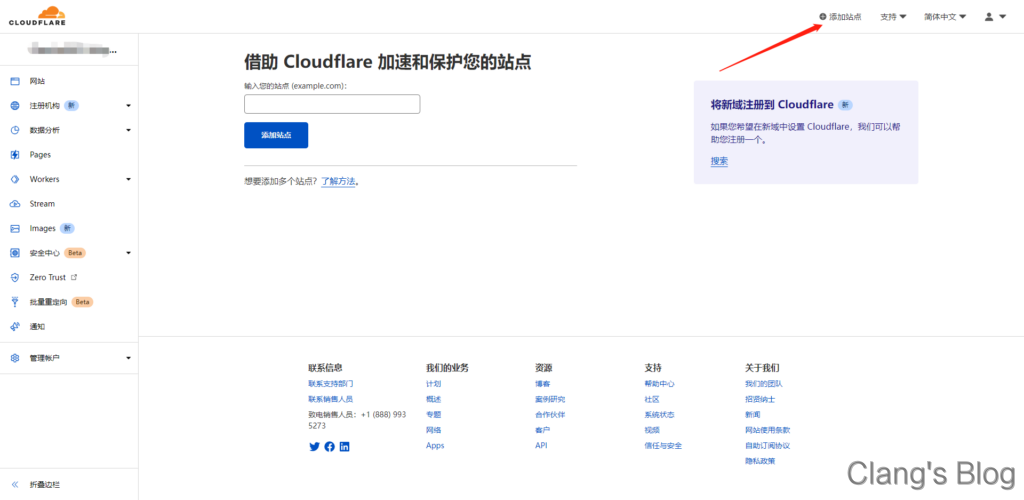Click the Cloudflare logo in header
The image size is (1024, 500).
37,16
